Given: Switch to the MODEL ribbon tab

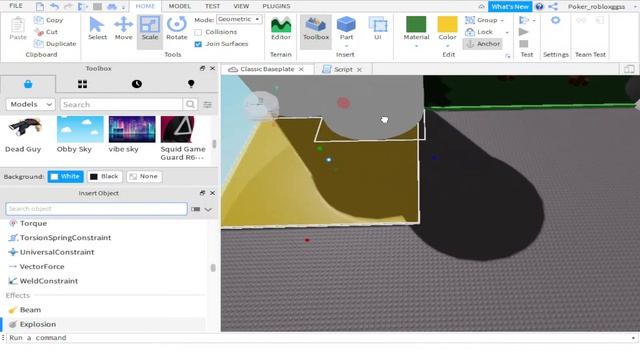Looking at the screenshot, I should pyautogui.click(x=180, y=6).
